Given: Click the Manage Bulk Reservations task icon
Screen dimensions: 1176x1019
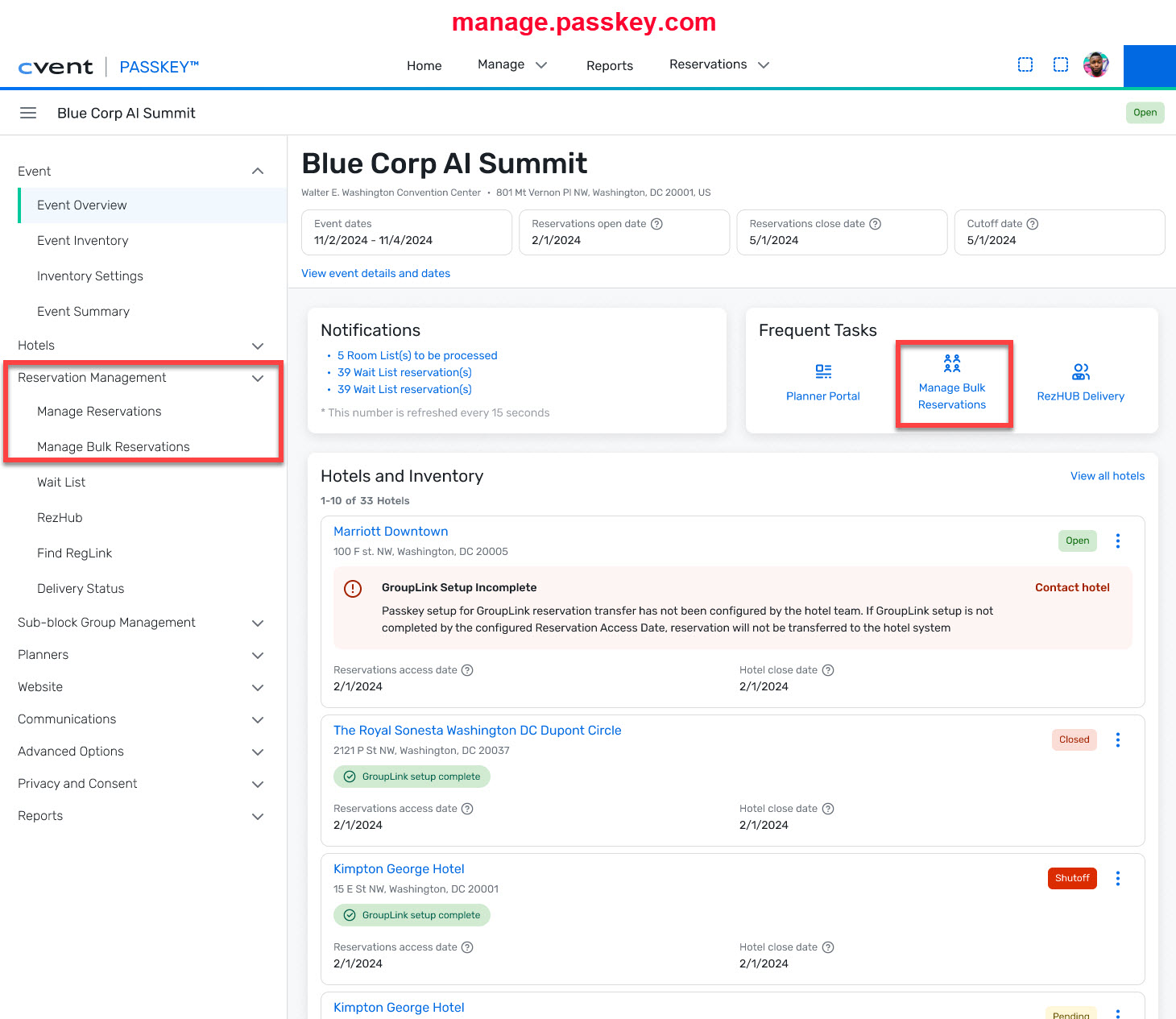Looking at the screenshot, I should 952,364.
